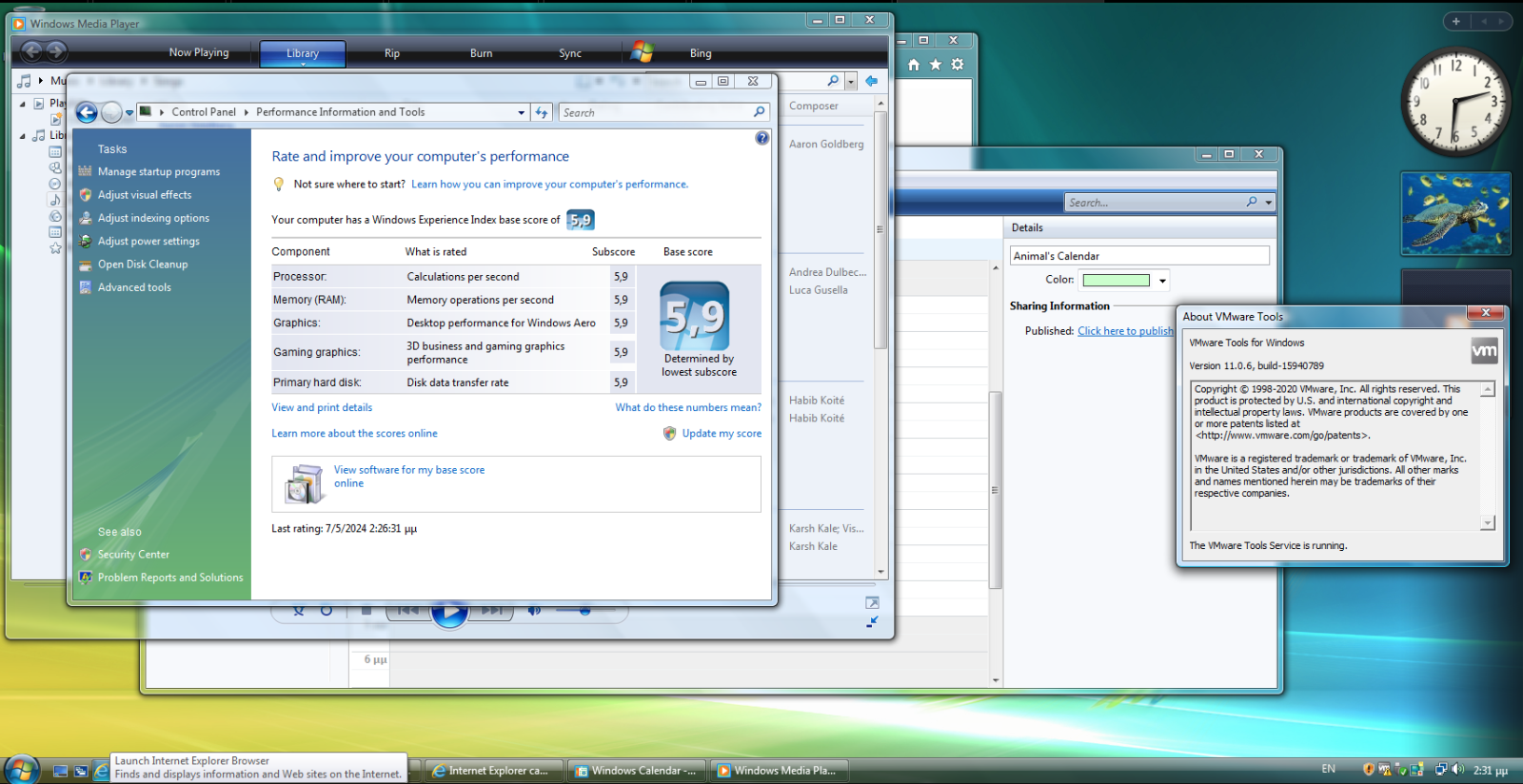Open the Bing tab in Media Player

[701, 54]
